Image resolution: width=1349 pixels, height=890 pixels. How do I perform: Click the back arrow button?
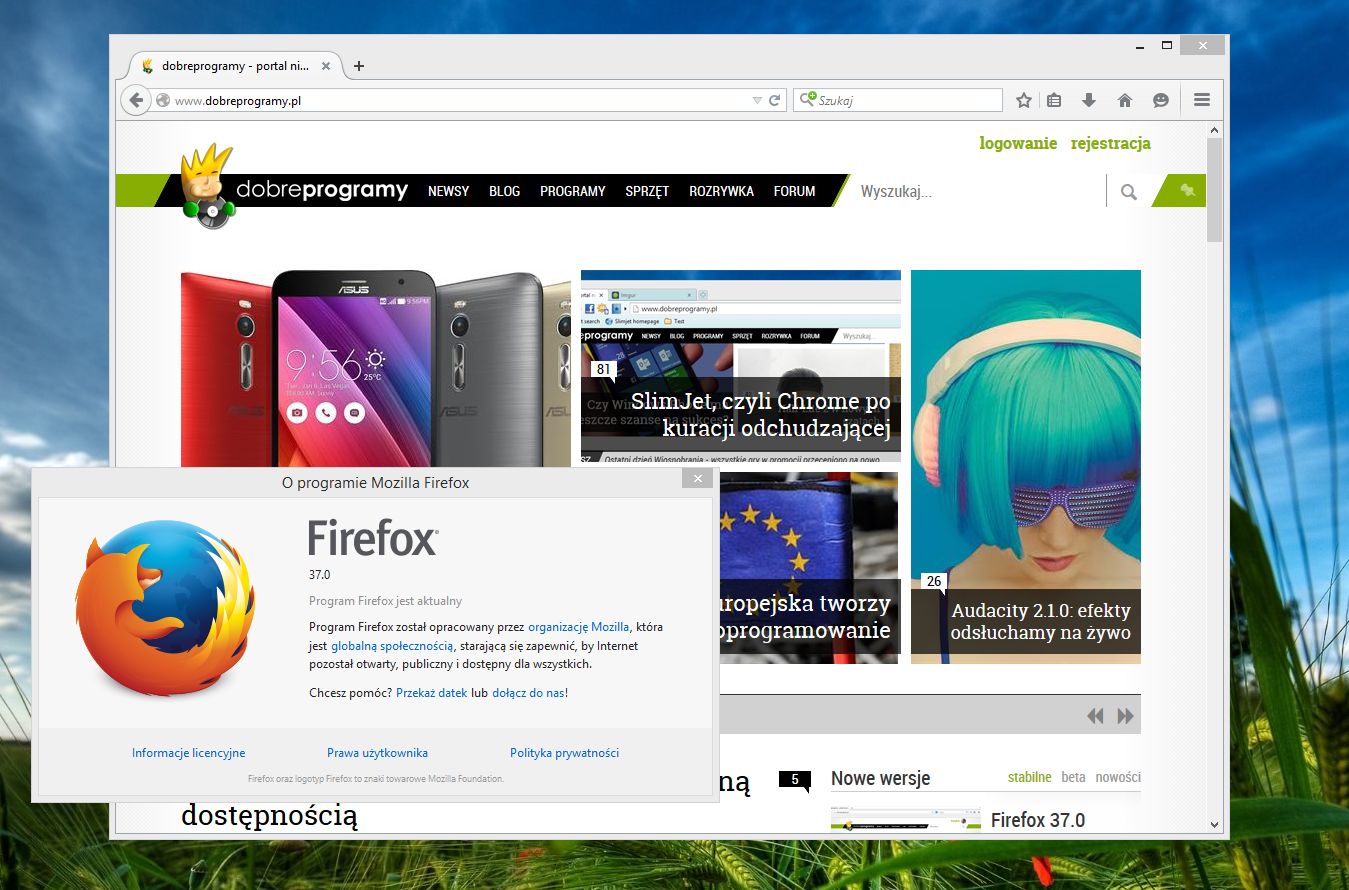tap(135, 100)
